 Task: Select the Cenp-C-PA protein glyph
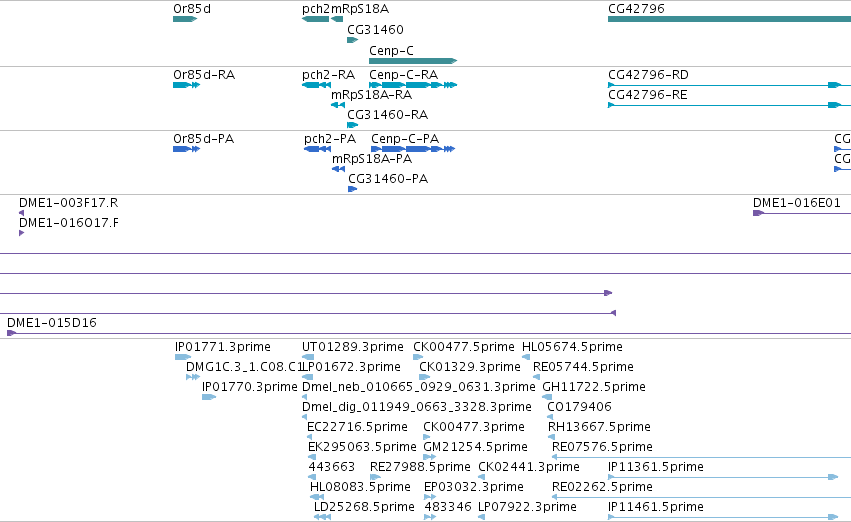(413, 149)
